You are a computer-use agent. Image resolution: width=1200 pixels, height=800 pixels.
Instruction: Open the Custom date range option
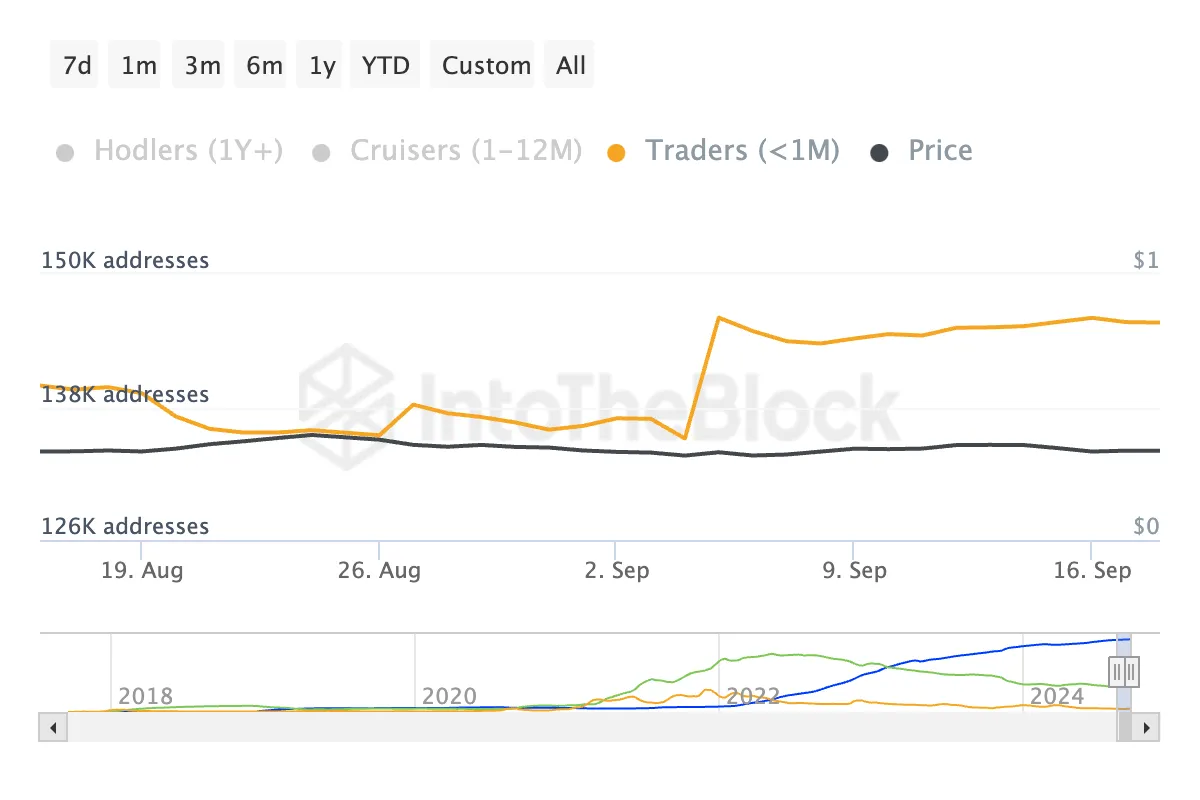coord(486,66)
